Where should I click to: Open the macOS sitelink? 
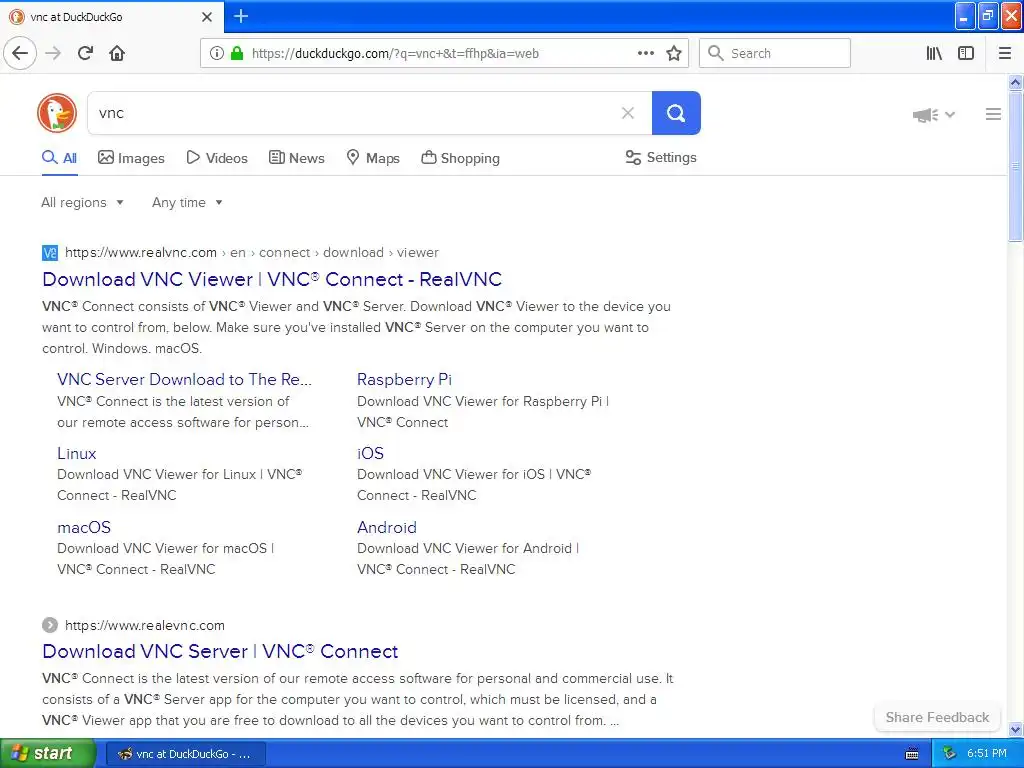click(84, 527)
